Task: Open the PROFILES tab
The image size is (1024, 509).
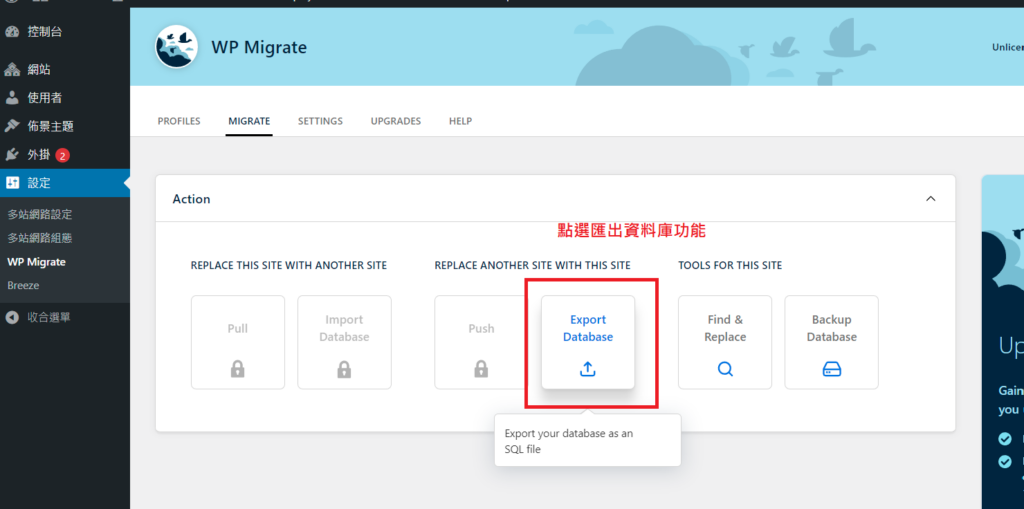Action: [179, 121]
